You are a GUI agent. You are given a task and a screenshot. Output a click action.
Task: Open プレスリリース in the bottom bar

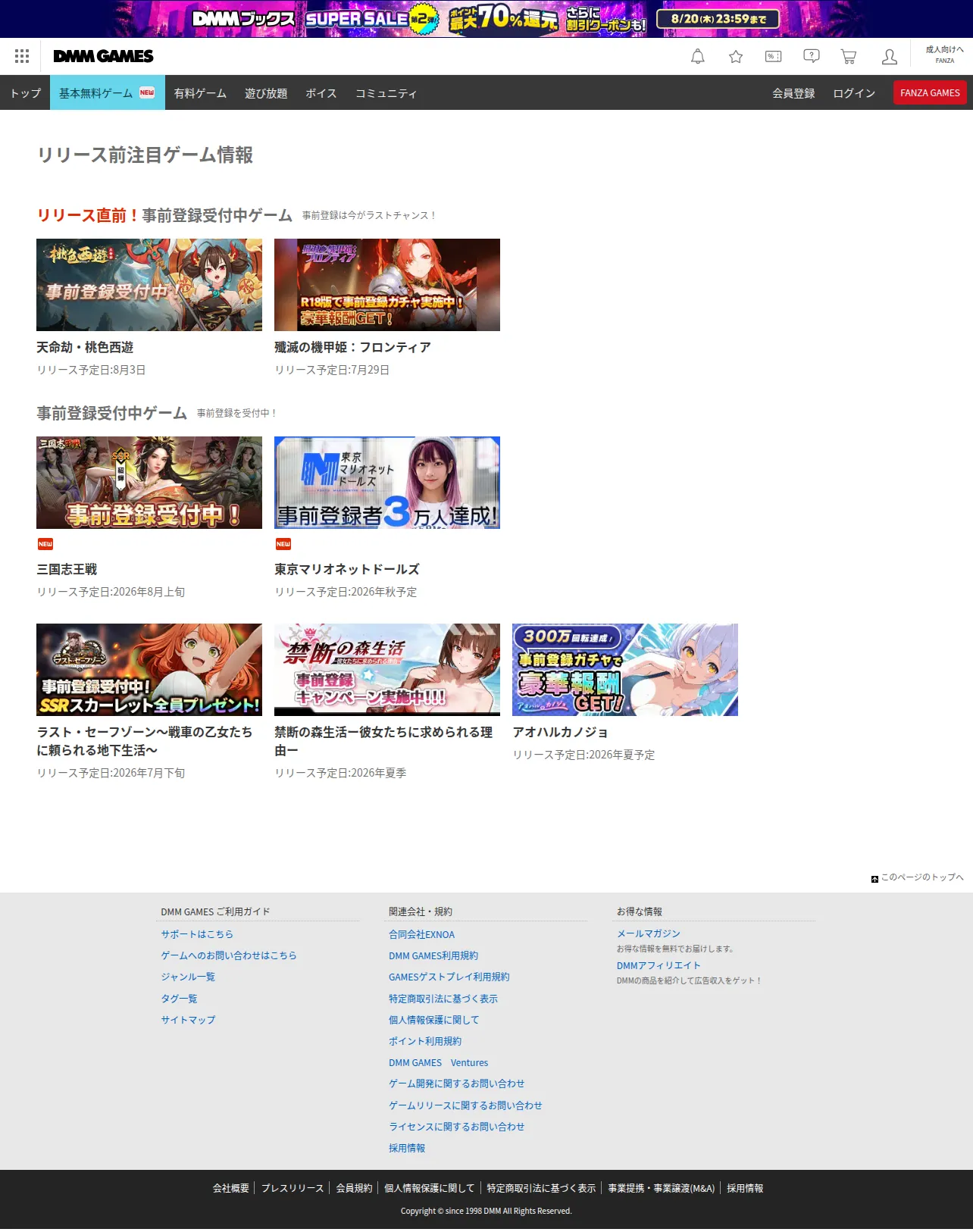(x=293, y=1188)
